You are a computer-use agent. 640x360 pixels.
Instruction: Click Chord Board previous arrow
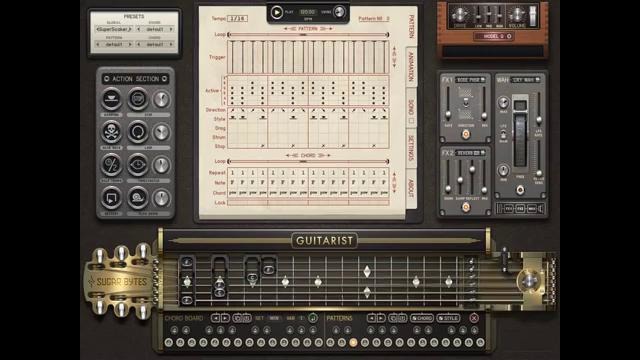(x=216, y=318)
